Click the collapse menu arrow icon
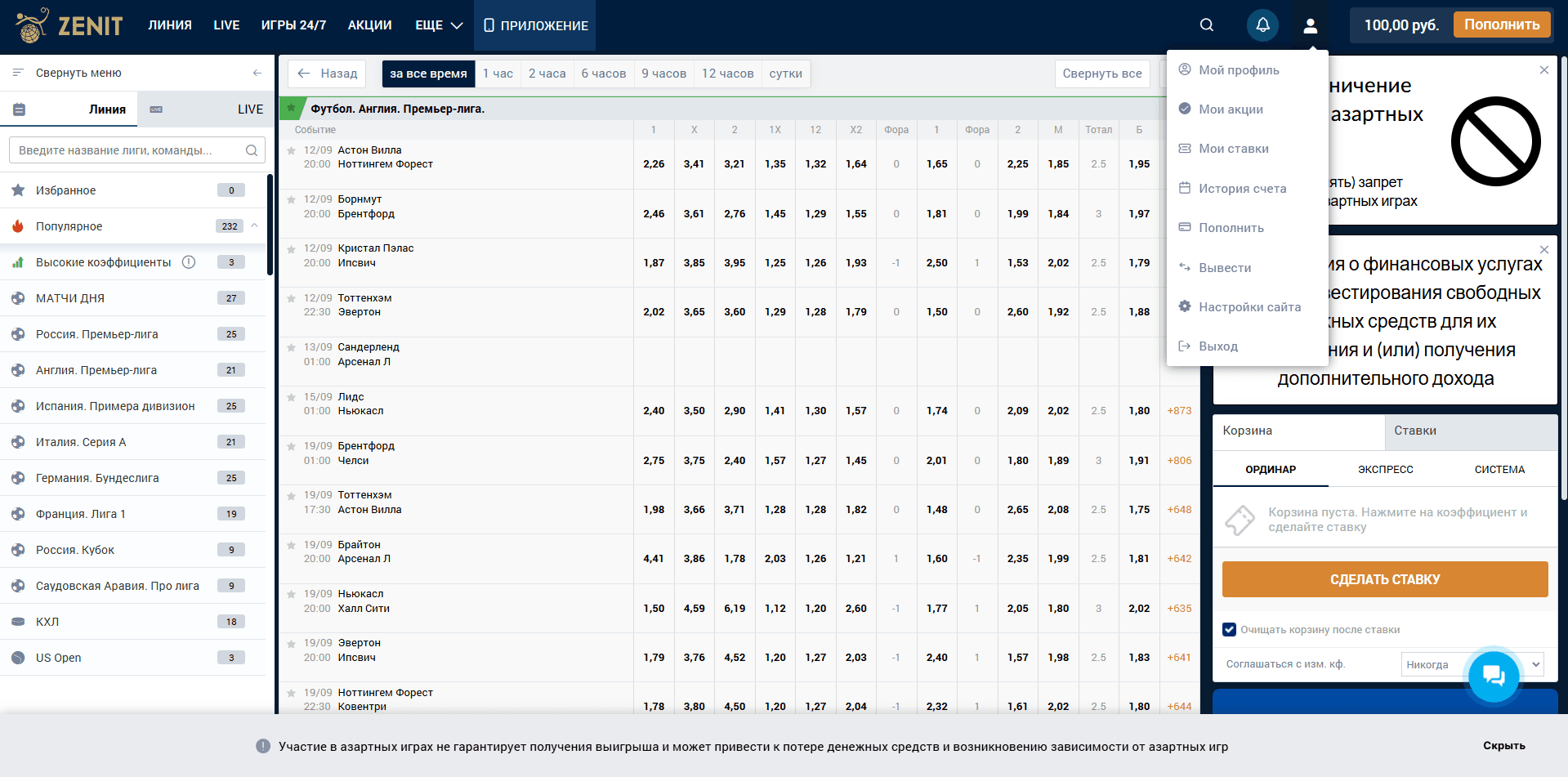The image size is (1568, 777). click(x=257, y=73)
